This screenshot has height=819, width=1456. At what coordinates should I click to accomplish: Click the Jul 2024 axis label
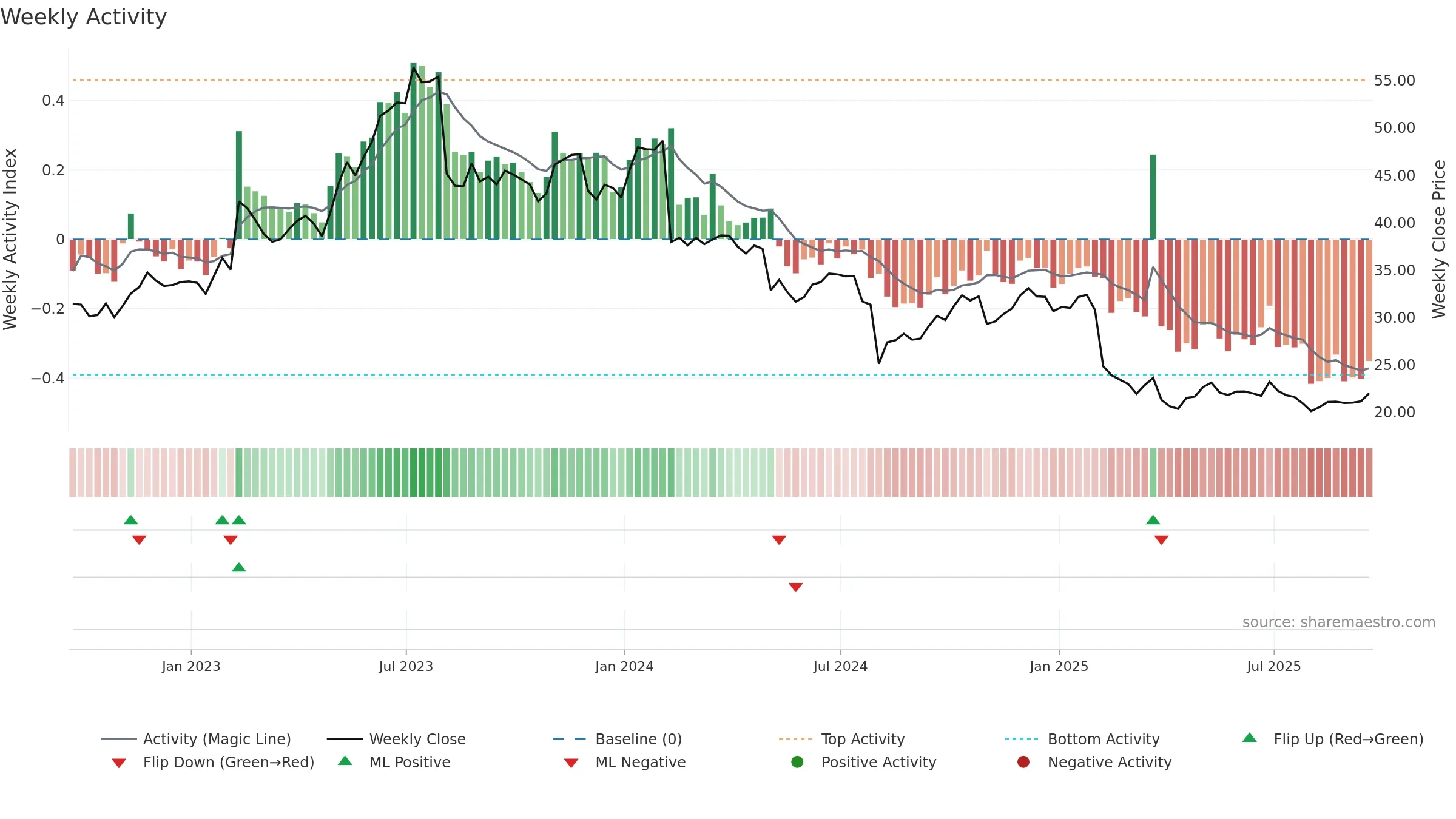point(840,667)
